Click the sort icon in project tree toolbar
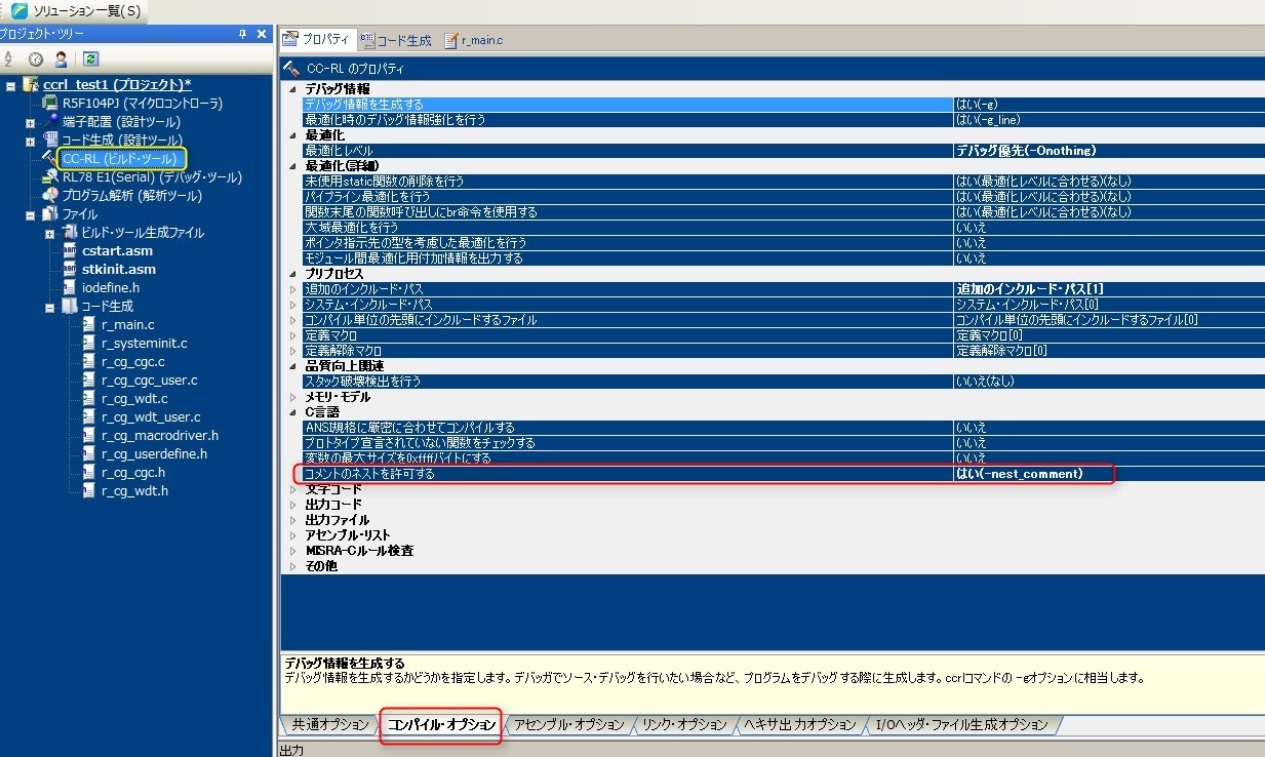 (9, 59)
